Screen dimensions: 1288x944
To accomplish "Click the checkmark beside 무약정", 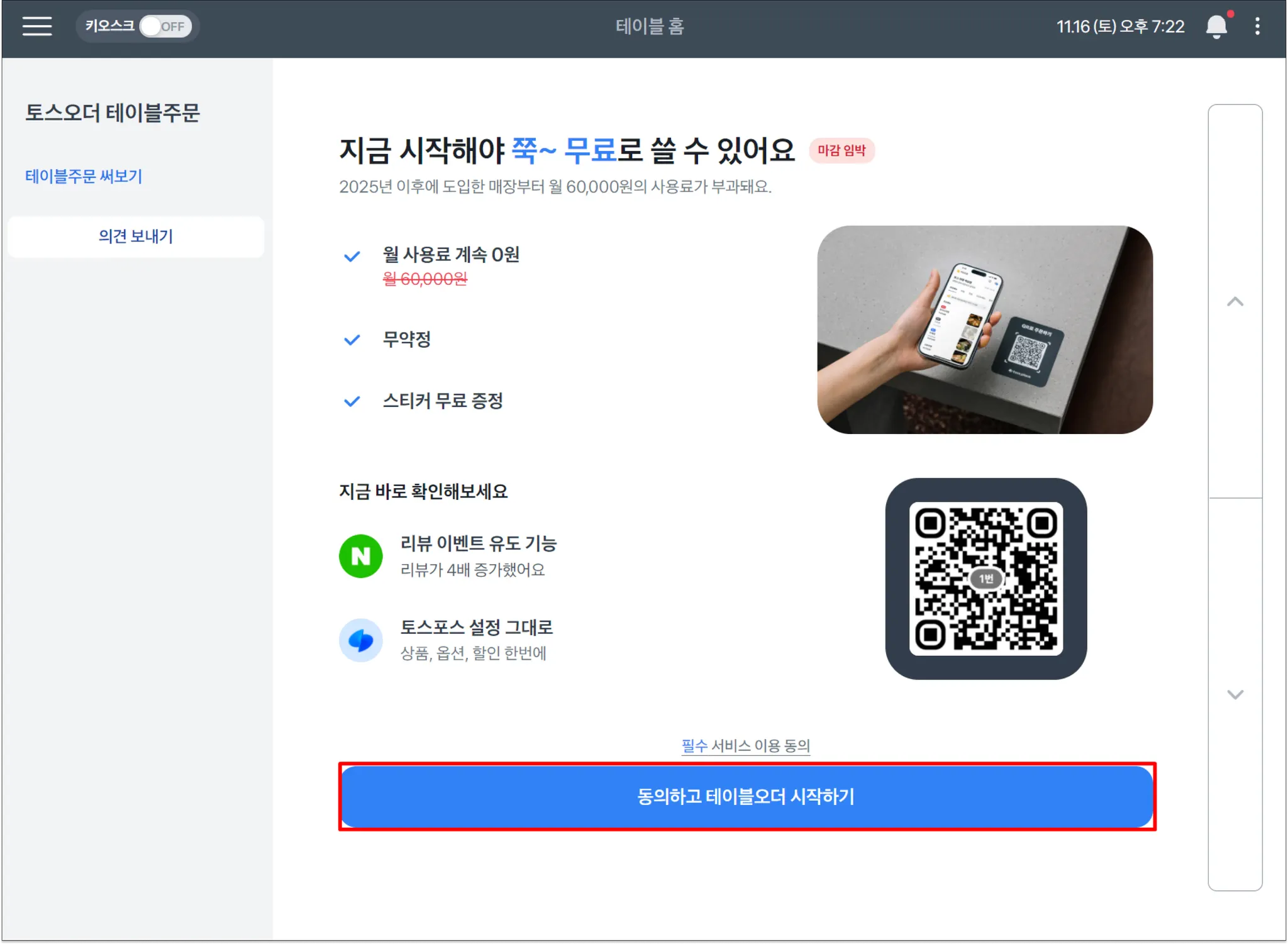I will [x=352, y=340].
